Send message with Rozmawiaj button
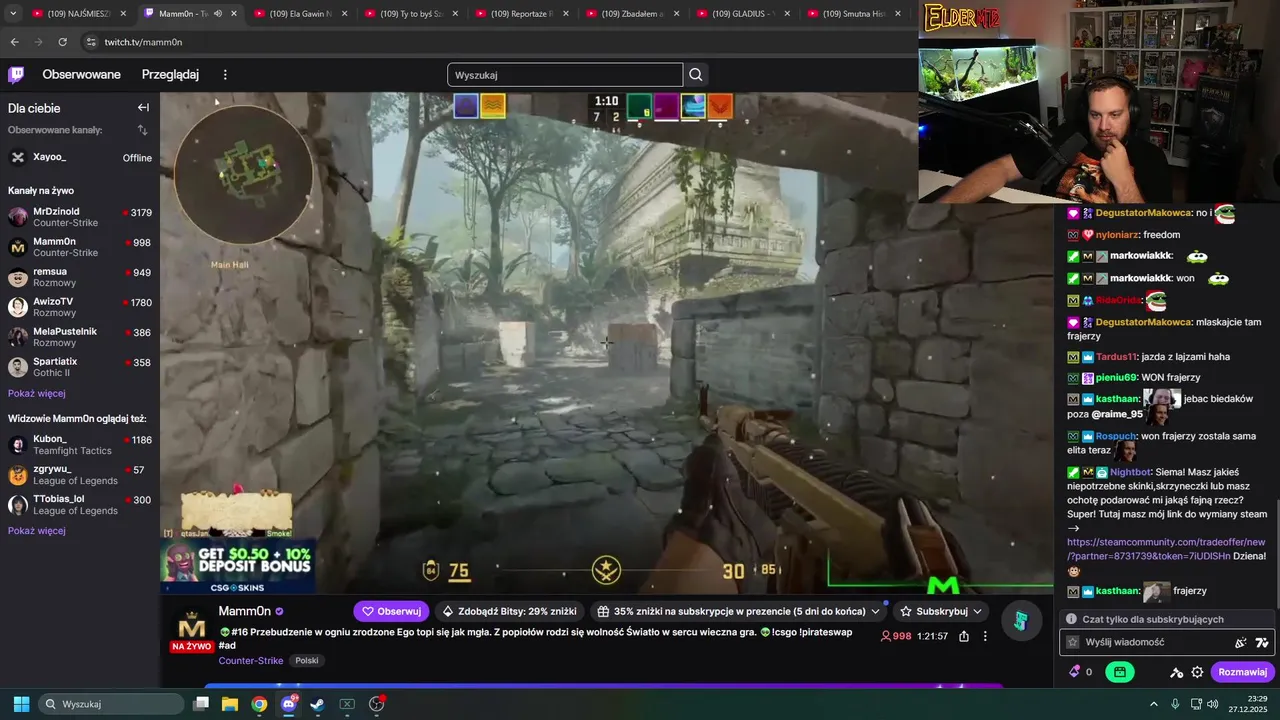This screenshot has width=1280, height=720. [1242, 672]
